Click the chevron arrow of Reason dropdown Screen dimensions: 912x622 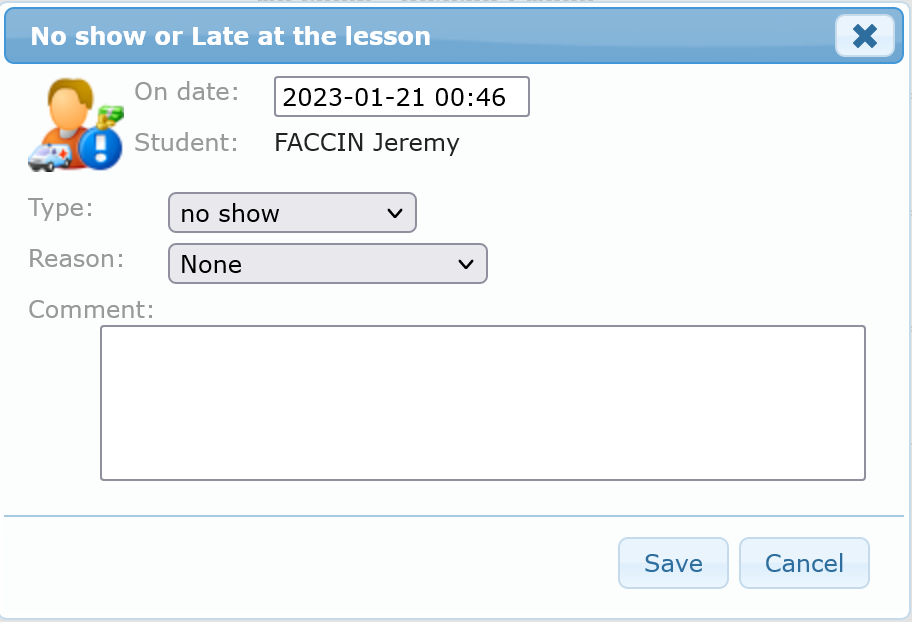click(x=465, y=264)
